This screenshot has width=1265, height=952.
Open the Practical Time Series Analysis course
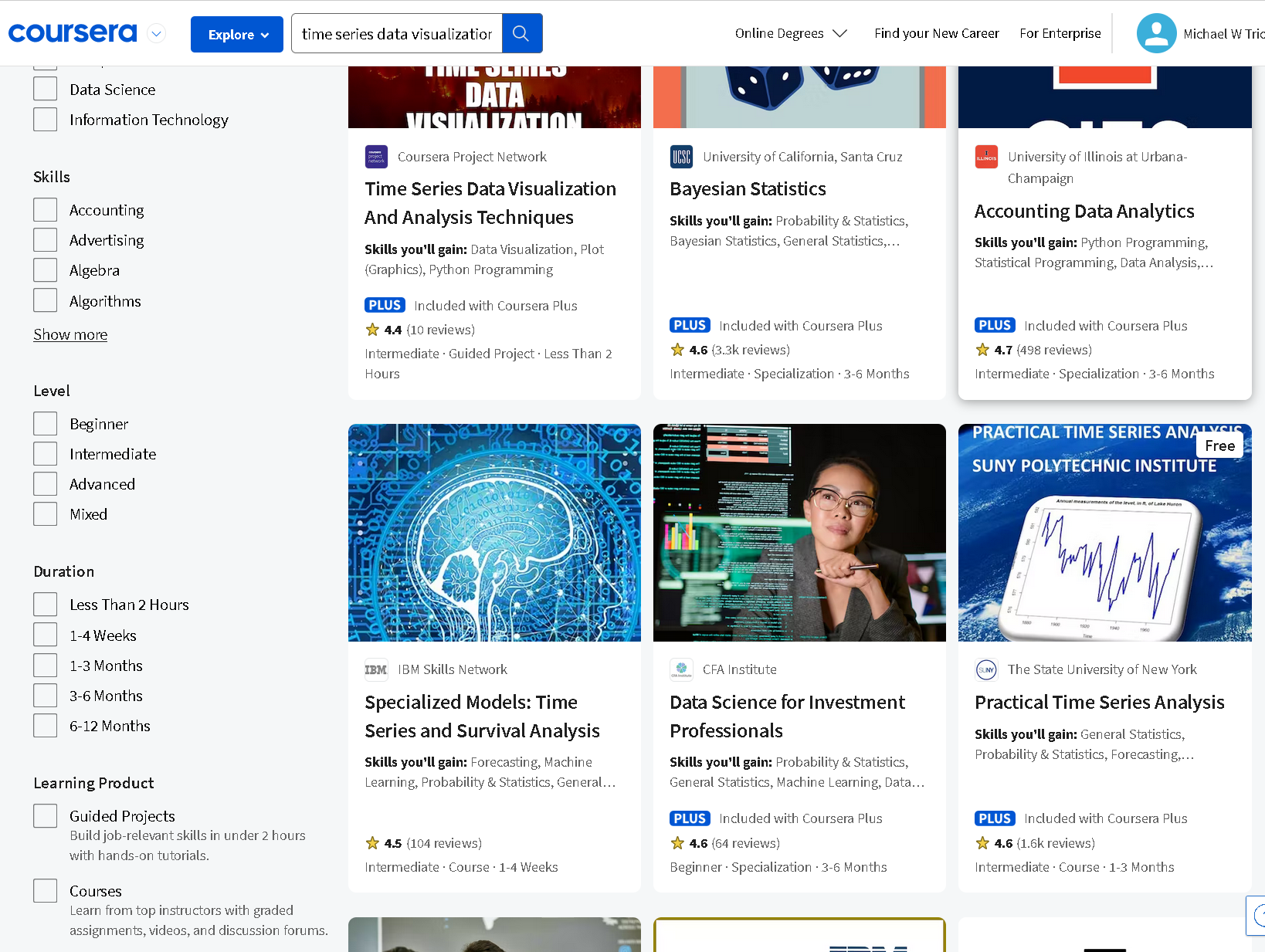click(1099, 702)
